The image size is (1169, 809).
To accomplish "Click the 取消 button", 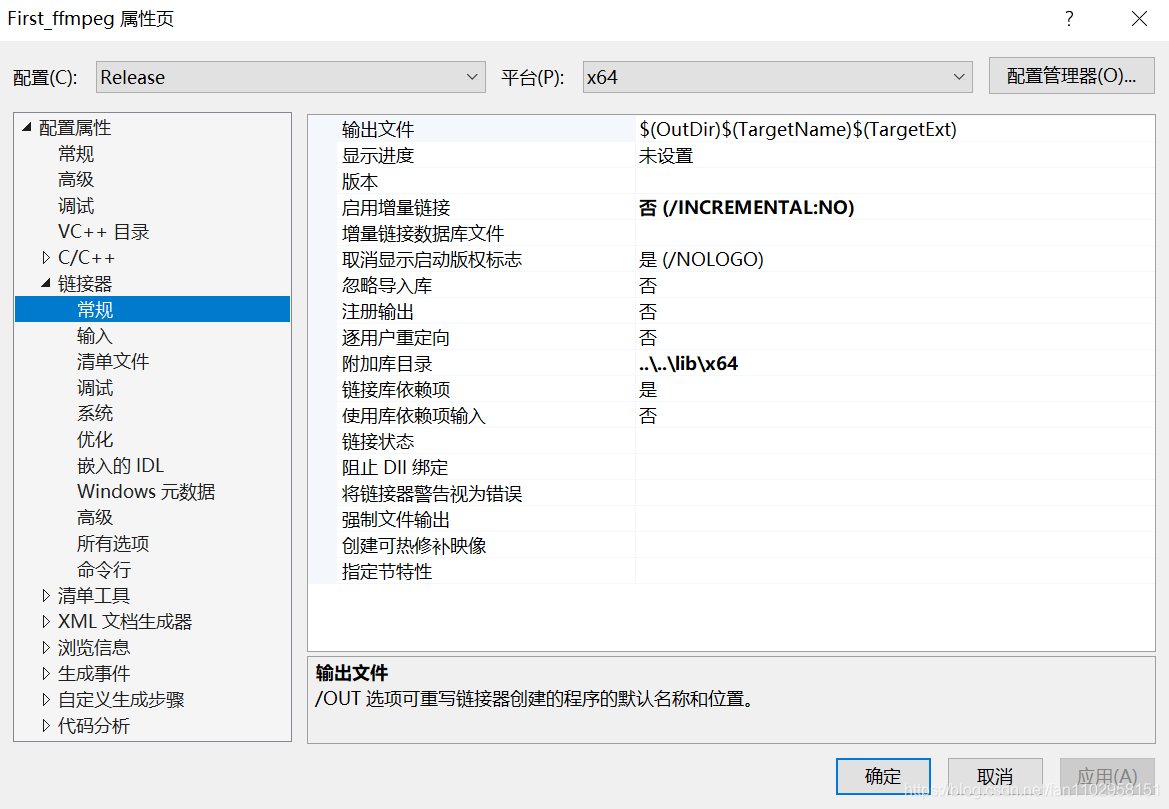I will pos(994,776).
